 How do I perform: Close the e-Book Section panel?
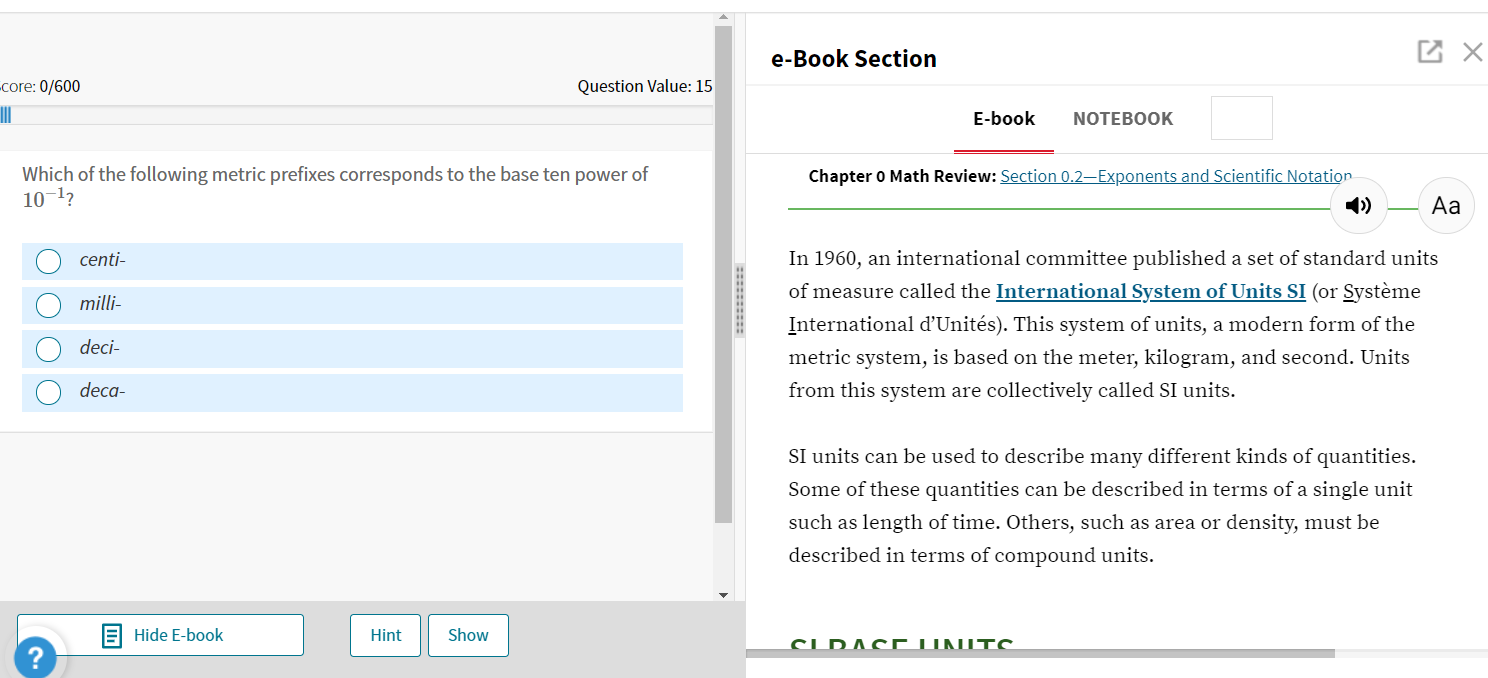(1472, 52)
